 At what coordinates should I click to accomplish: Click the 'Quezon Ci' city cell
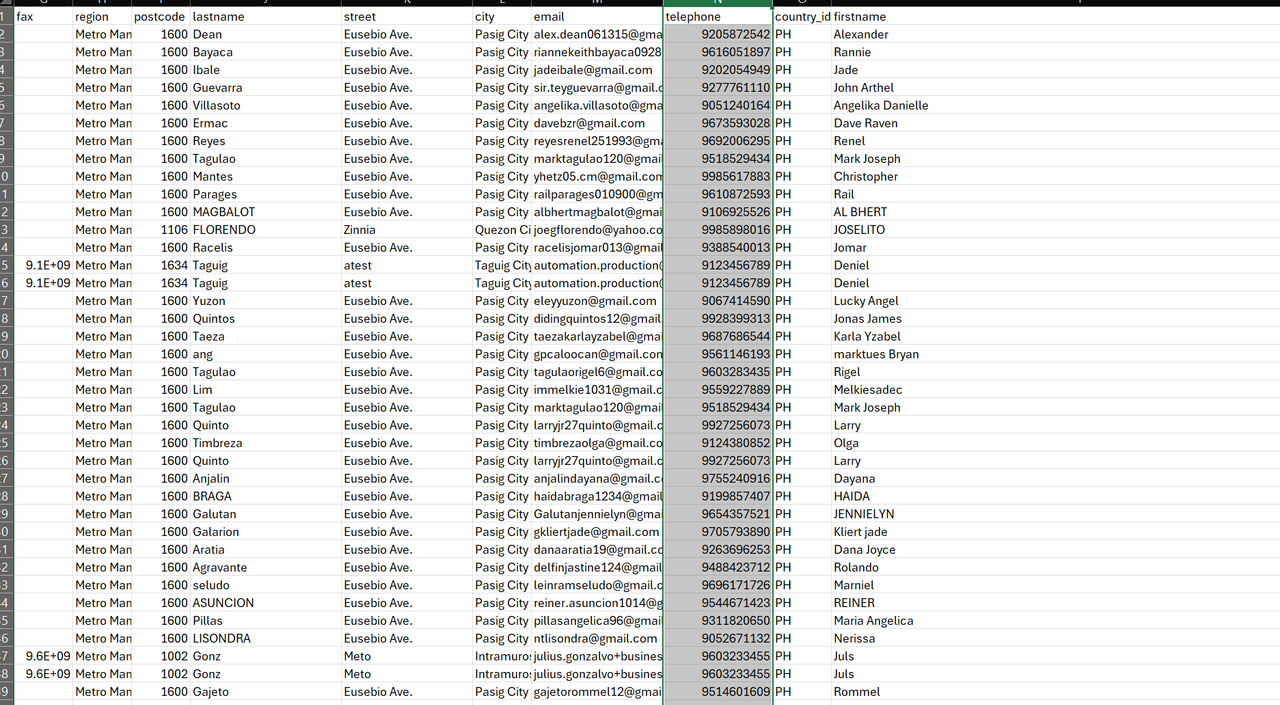[x=501, y=230]
